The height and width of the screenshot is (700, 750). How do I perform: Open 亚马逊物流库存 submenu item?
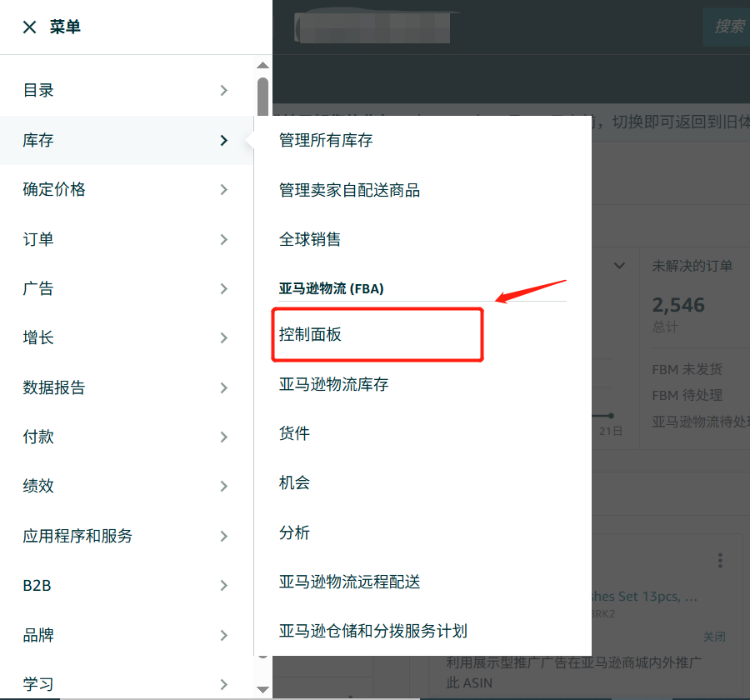(x=333, y=384)
